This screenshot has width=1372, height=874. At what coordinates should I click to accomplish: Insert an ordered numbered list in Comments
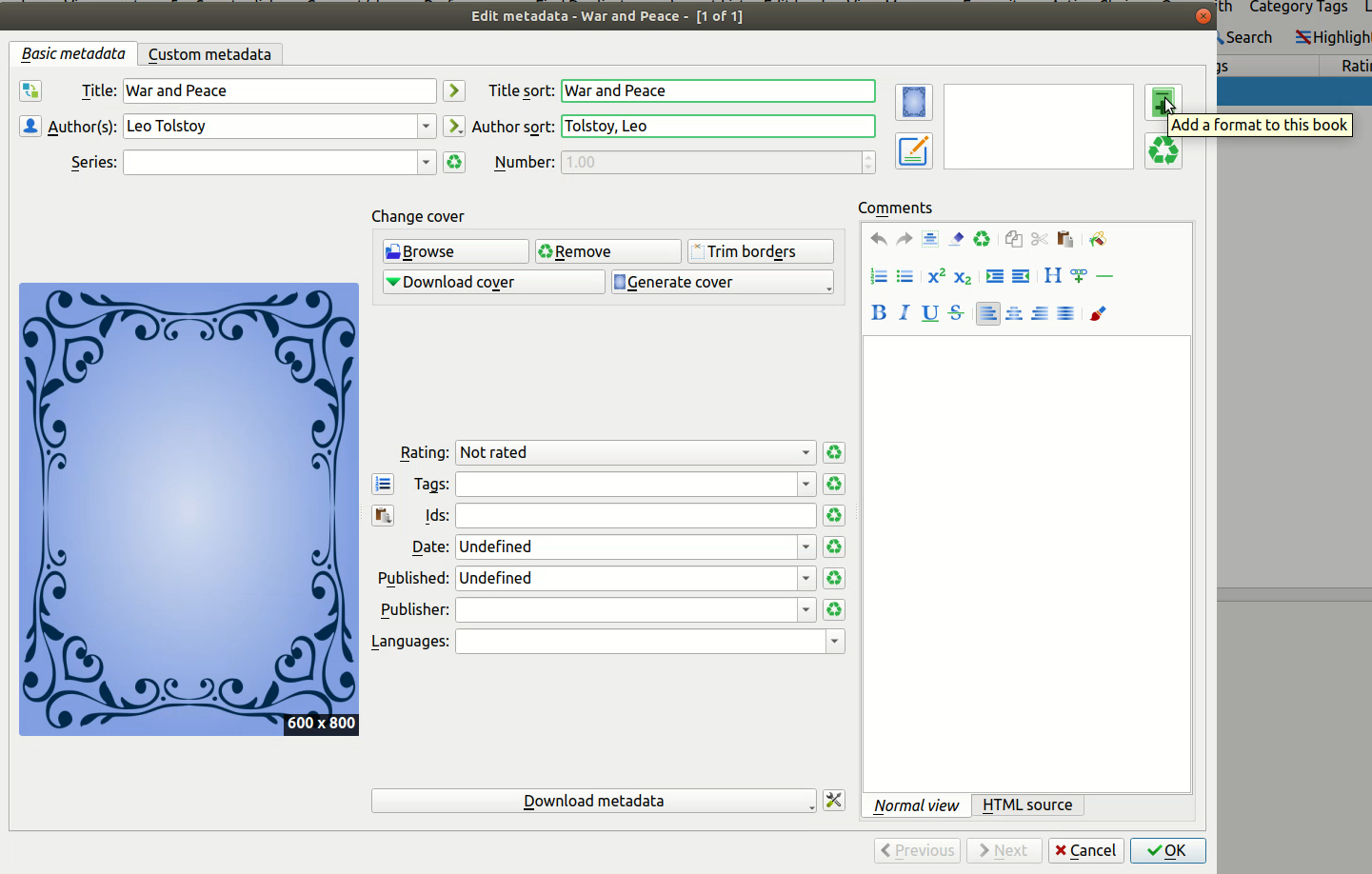point(879,276)
